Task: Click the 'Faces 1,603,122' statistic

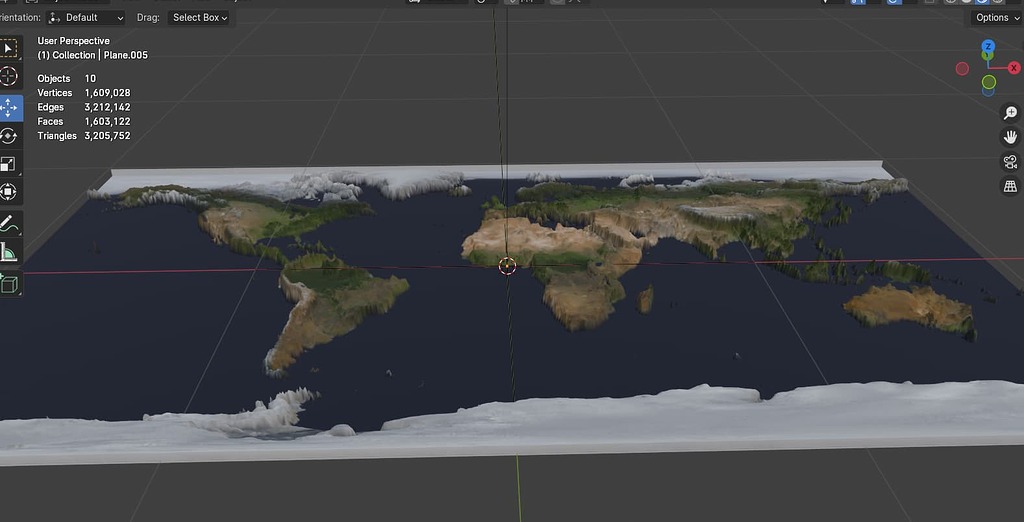Action: click(84, 122)
